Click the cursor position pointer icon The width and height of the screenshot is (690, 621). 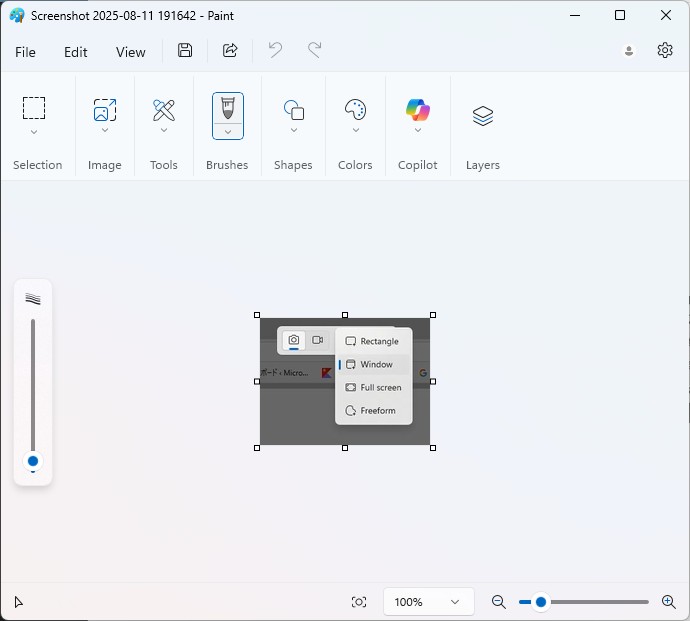point(18,602)
